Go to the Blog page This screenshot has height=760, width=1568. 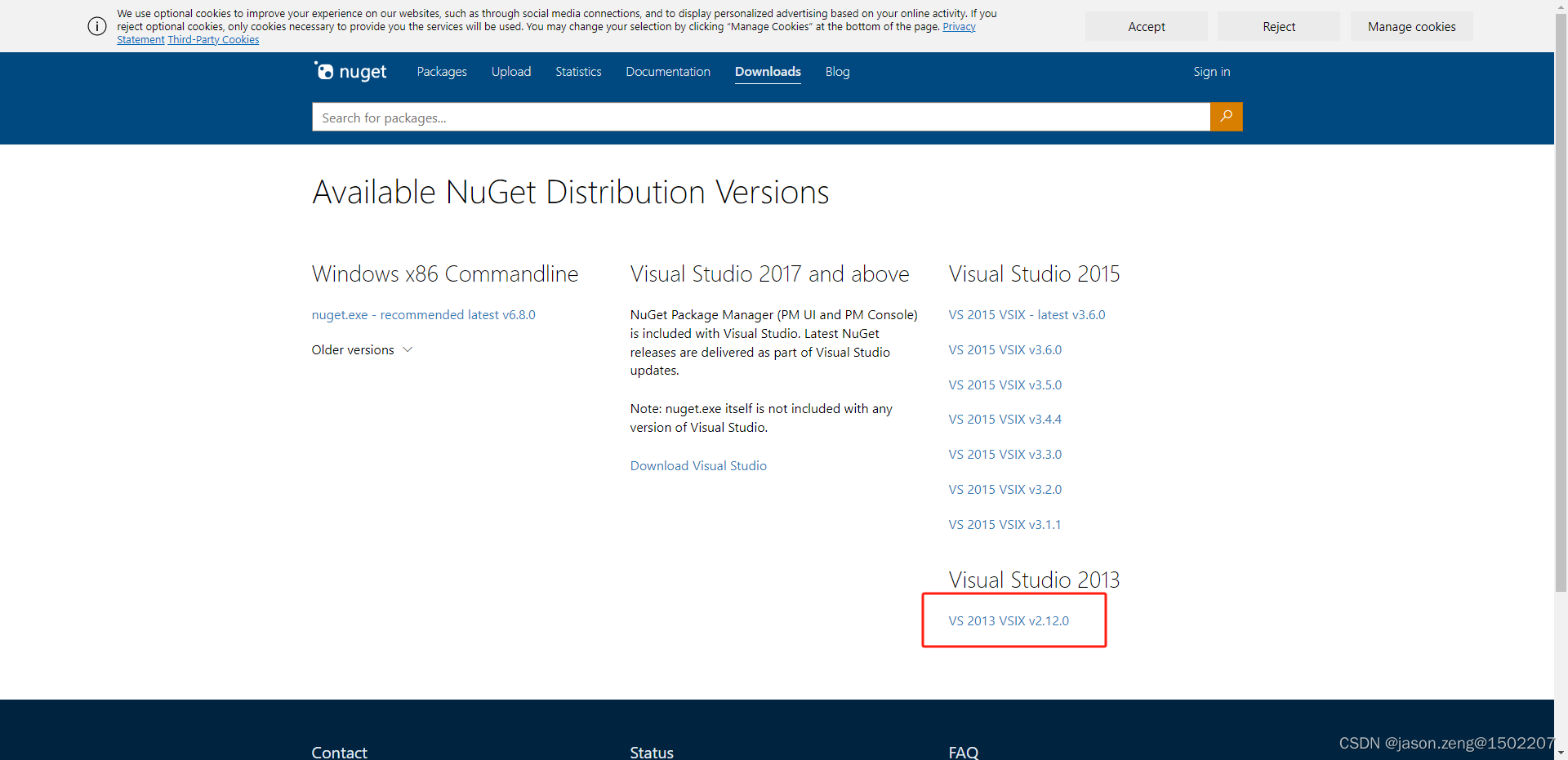pyautogui.click(x=836, y=72)
